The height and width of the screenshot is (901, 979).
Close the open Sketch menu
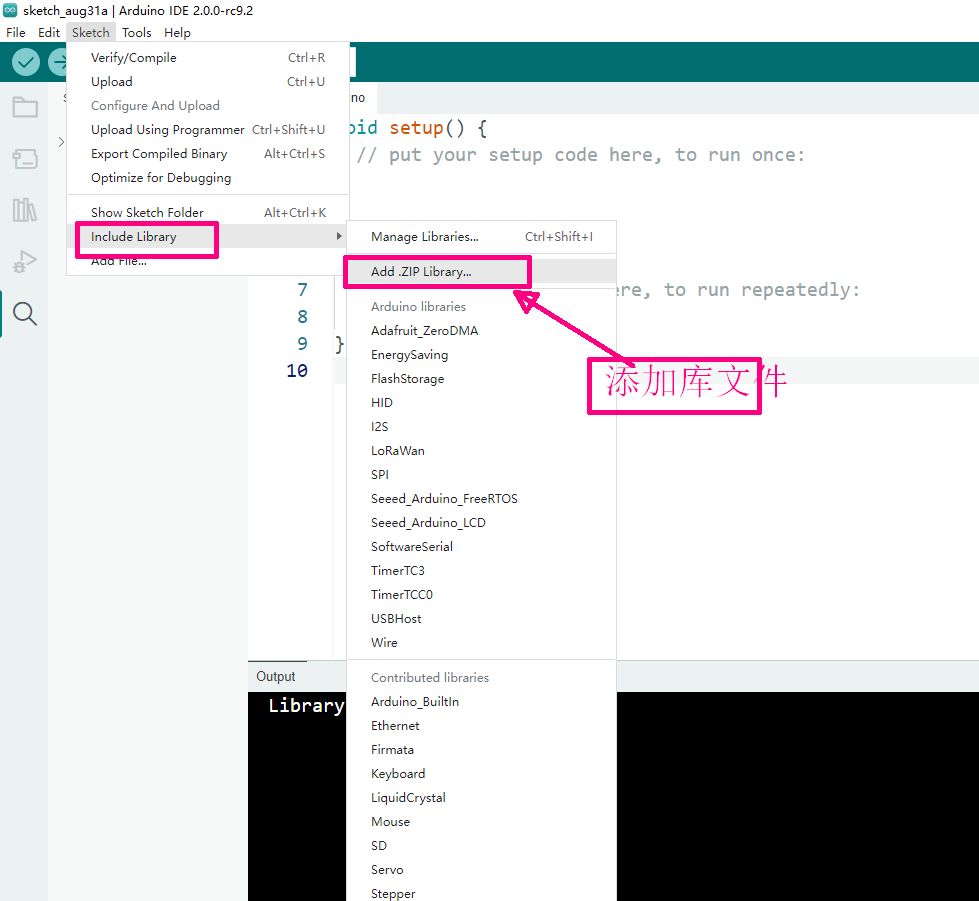click(91, 32)
